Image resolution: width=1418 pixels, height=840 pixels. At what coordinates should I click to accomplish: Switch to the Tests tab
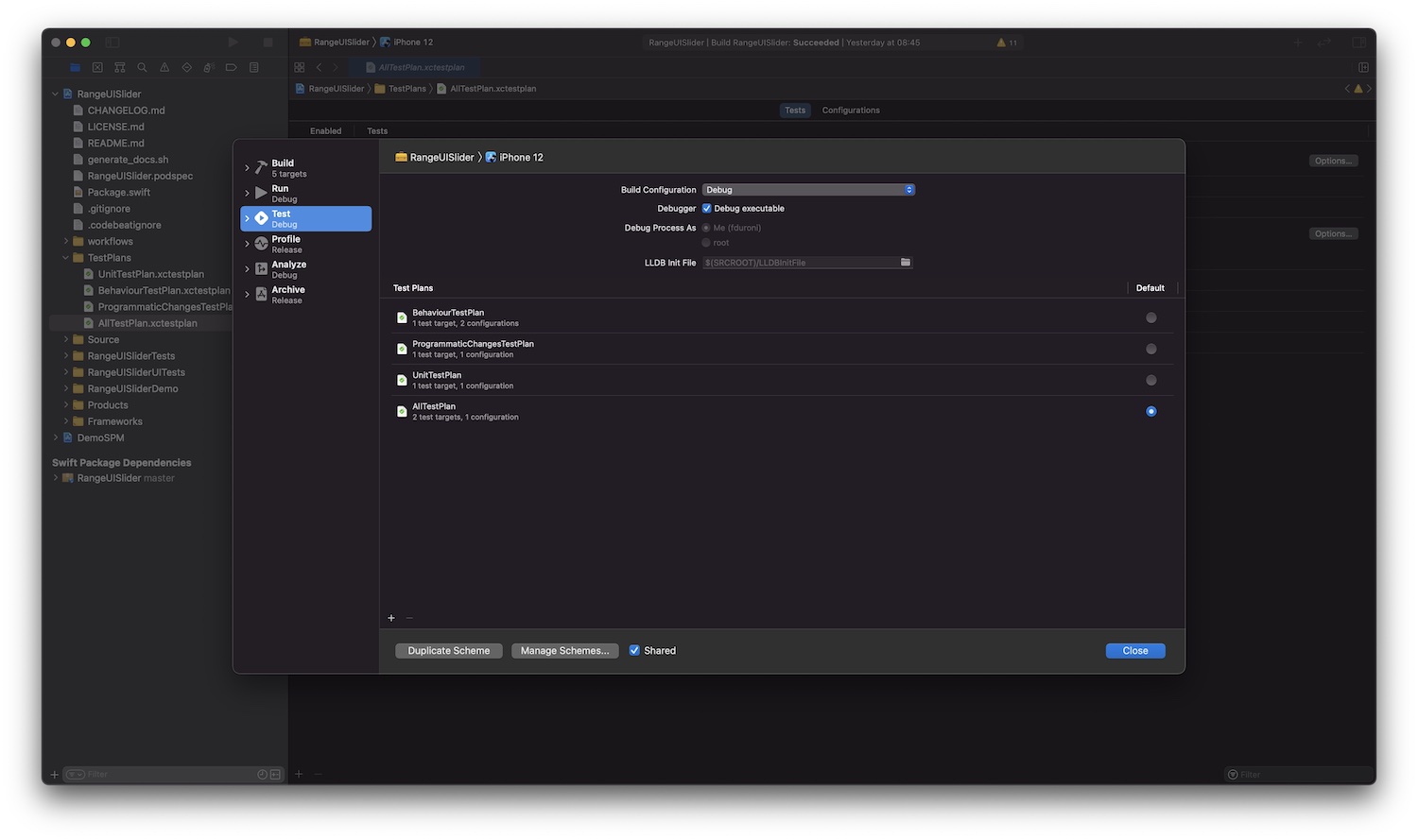coord(795,111)
